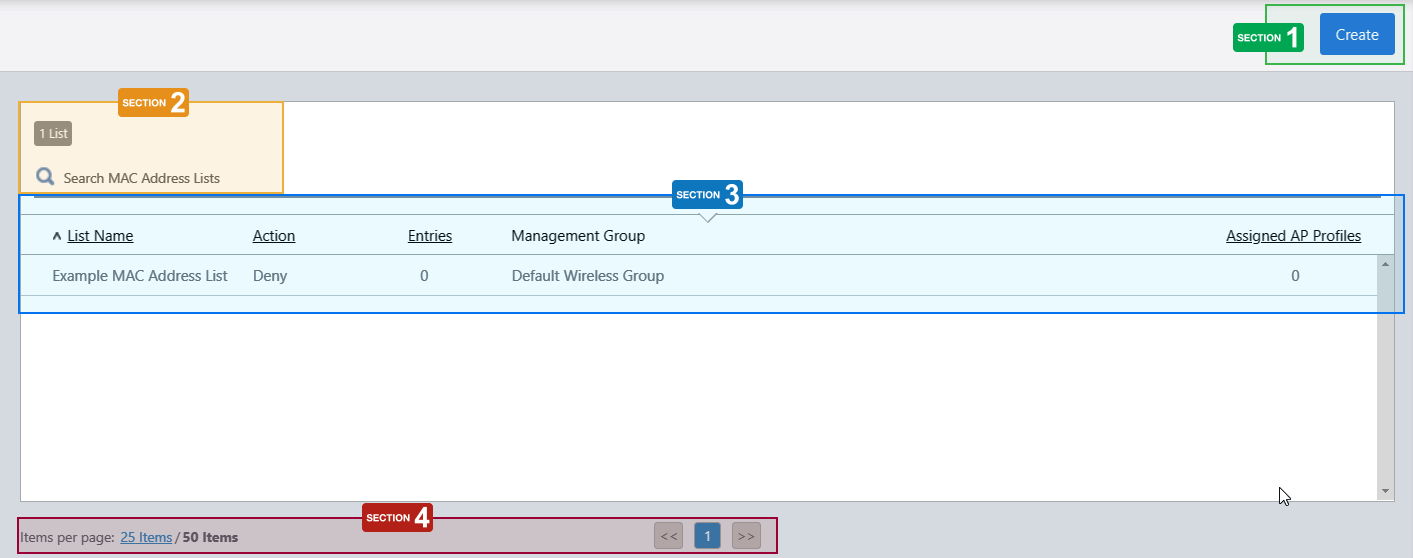
Task: Sort the table by Action column
Action: click(x=273, y=236)
